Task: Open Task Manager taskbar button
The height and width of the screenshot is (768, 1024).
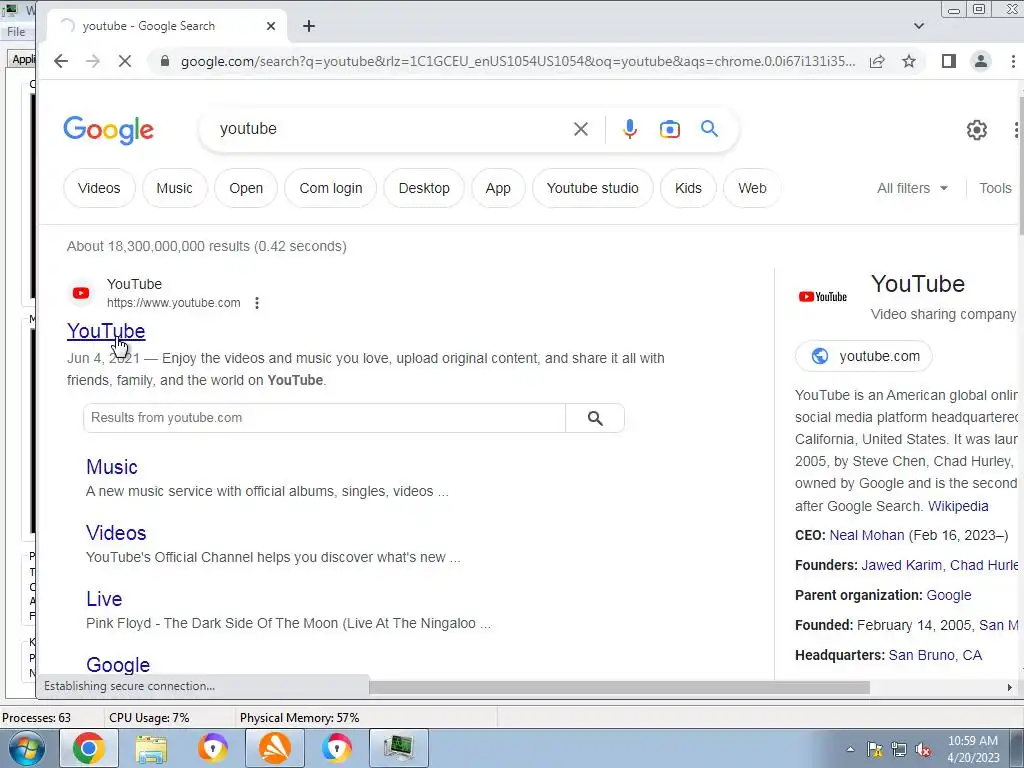Action: pos(399,748)
